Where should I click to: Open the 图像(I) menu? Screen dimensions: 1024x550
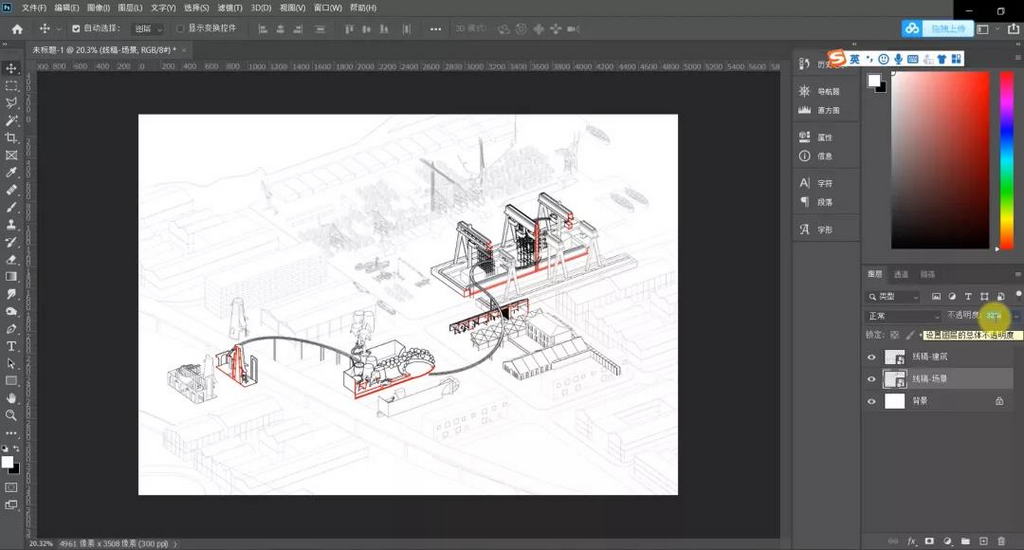98,8
